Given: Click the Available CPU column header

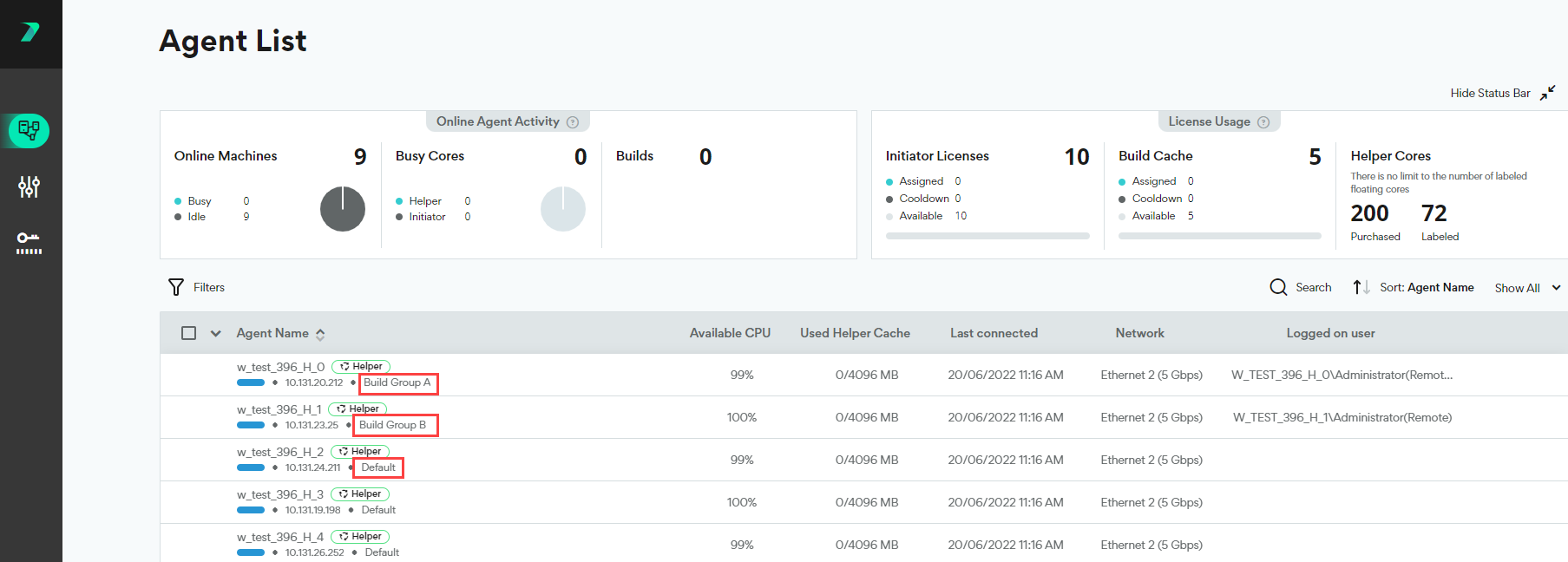Looking at the screenshot, I should 730,333.
